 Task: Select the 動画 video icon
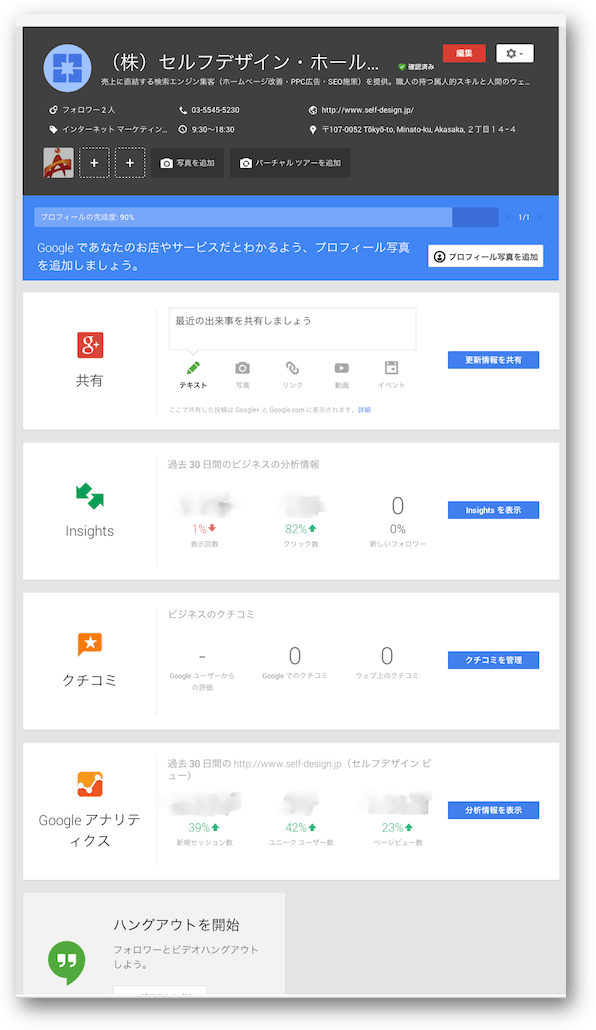[342, 368]
